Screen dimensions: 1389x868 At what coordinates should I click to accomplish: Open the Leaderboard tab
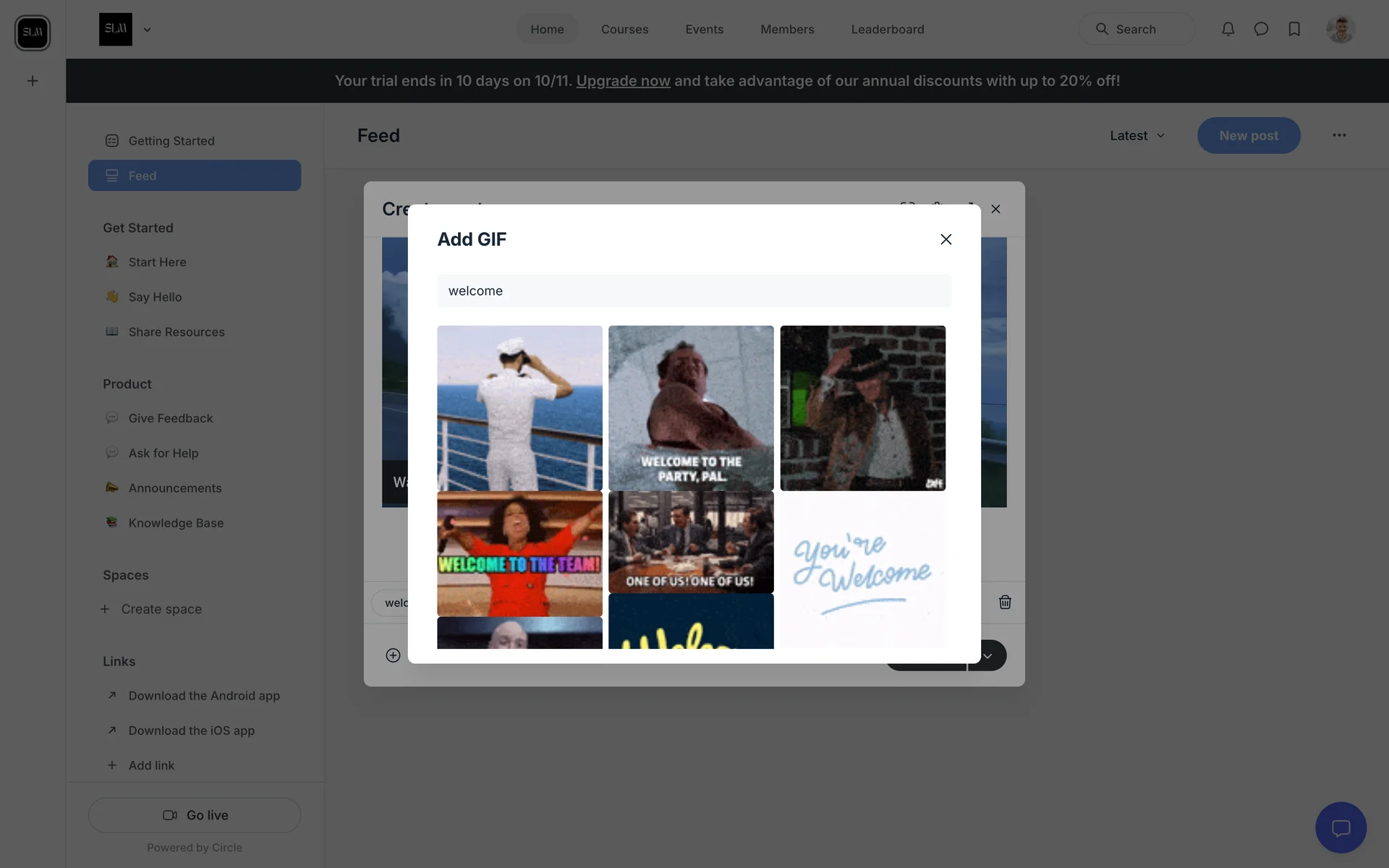coord(887,29)
